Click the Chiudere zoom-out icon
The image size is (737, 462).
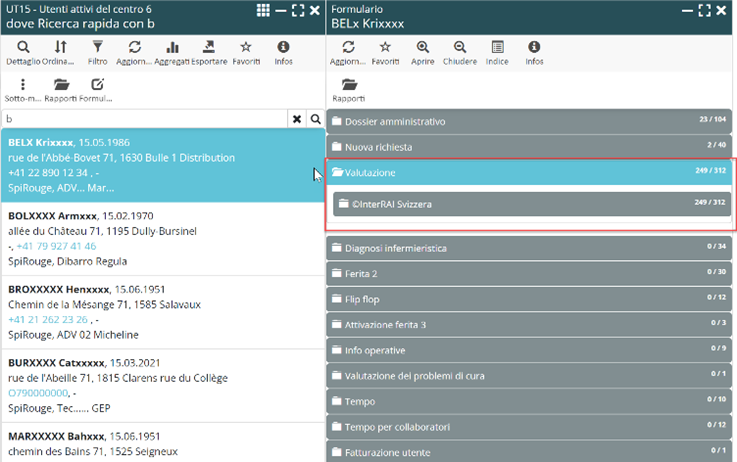click(x=459, y=47)
